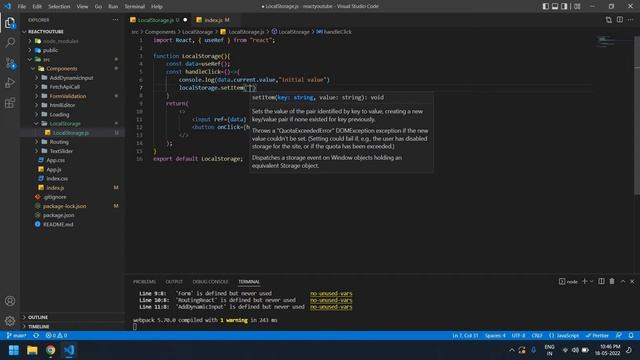Click the first no-unused-vars link in terminal

coord(331,293)
